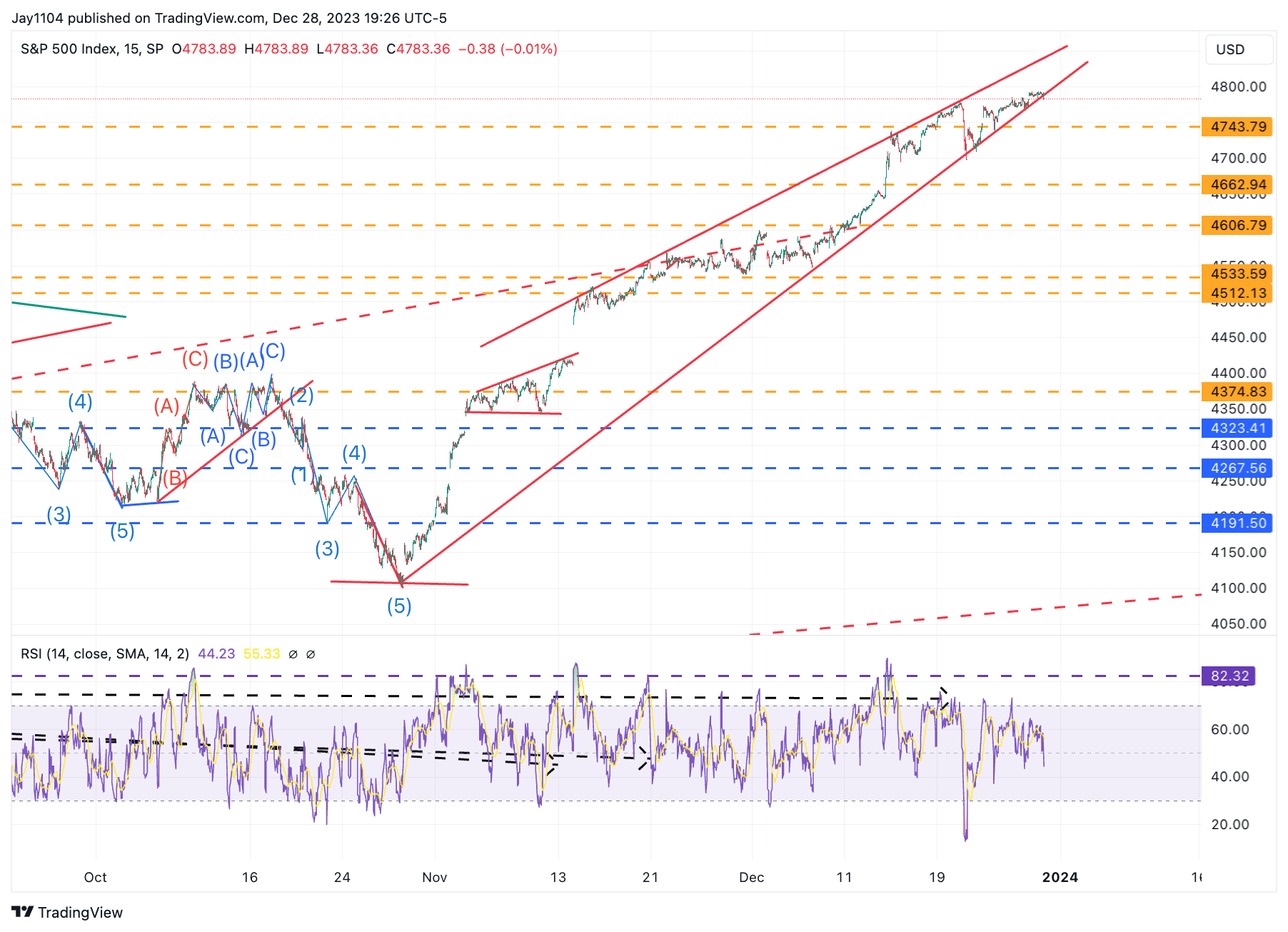Click the Oct label on time axis
1288x932 pixels.
pos(95,877)
